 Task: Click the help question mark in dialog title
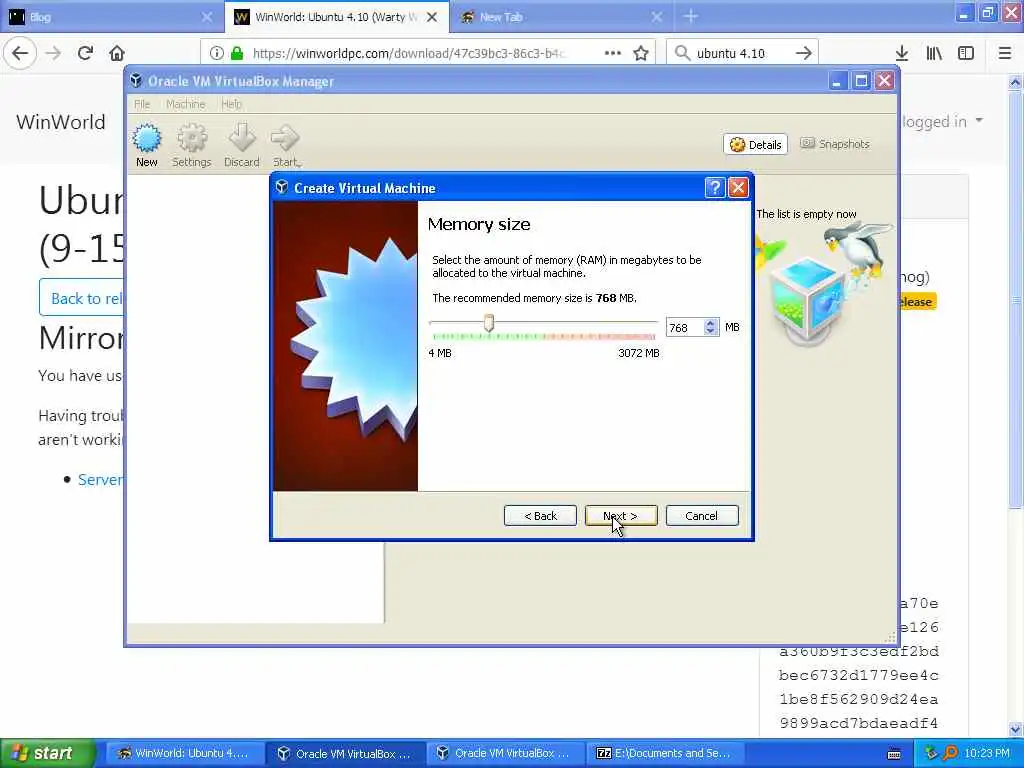pos(714,188)
